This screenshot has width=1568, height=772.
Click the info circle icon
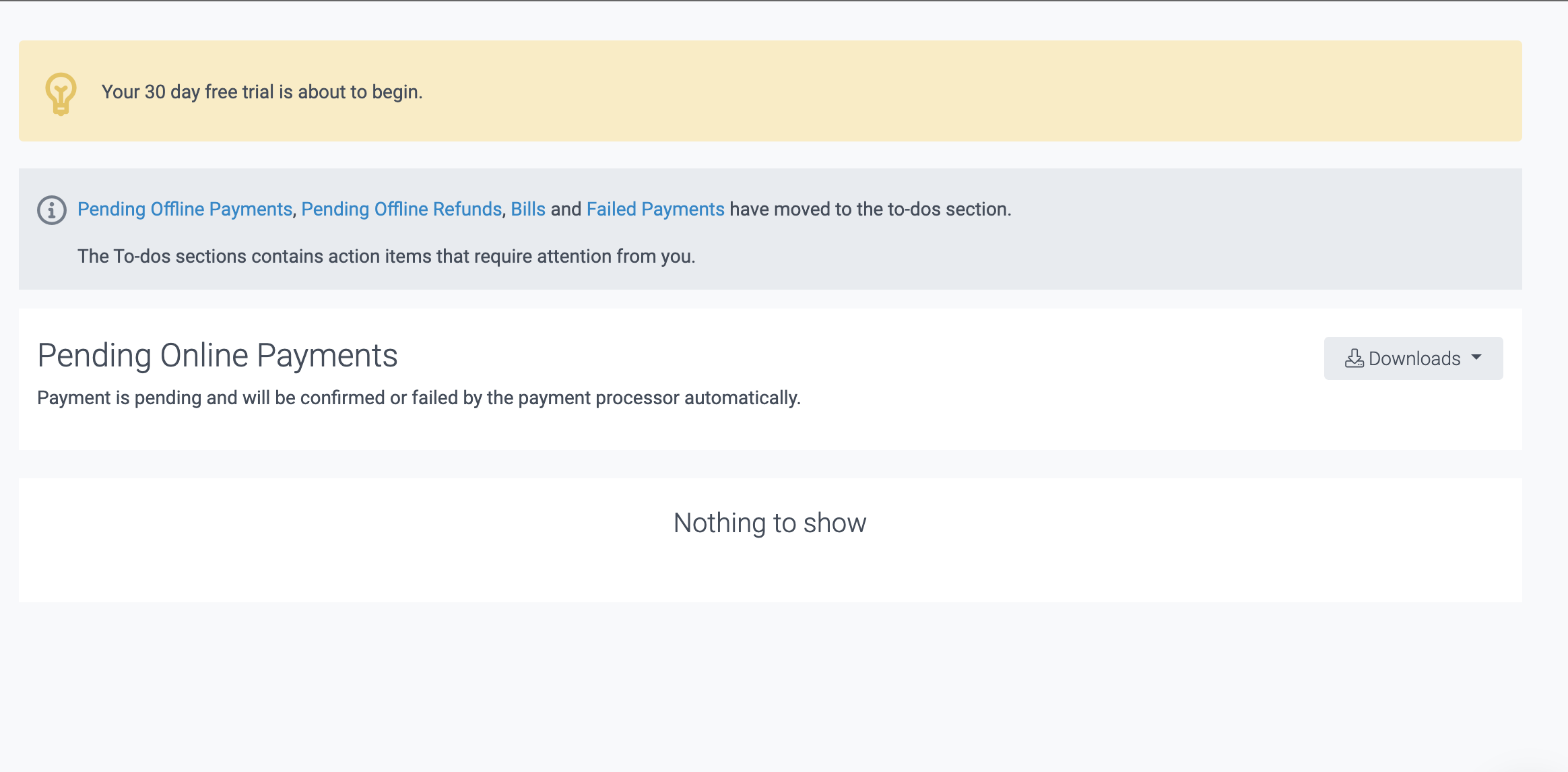pyautogui.click(x=52, y=210)
